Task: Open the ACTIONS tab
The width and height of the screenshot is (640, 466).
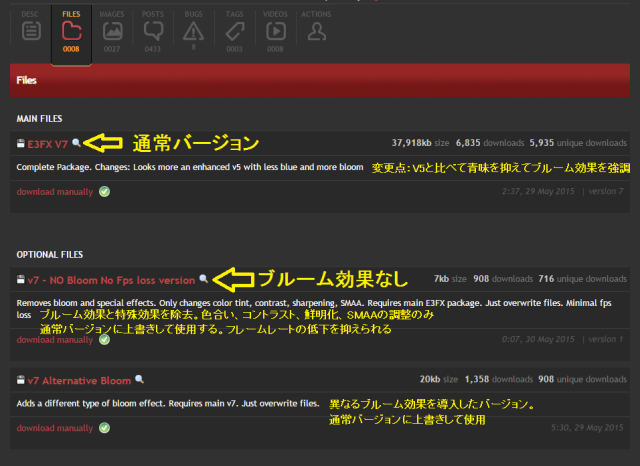Action: tap(316, 26)
